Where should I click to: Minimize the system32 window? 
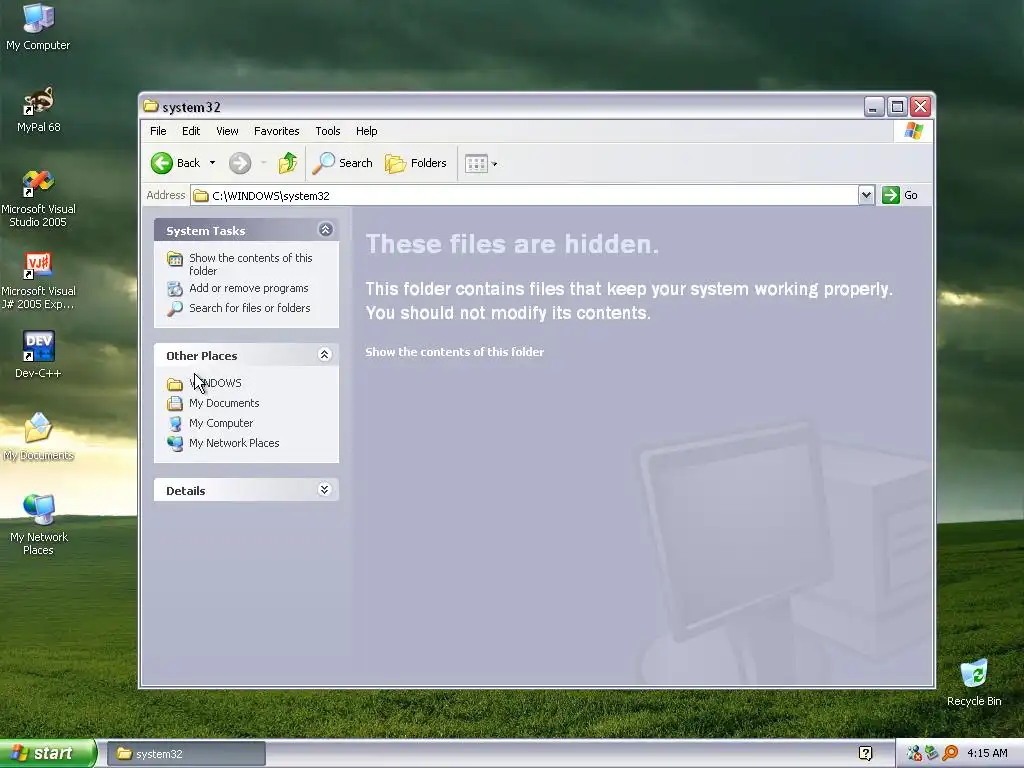click(x=874, y=106)
